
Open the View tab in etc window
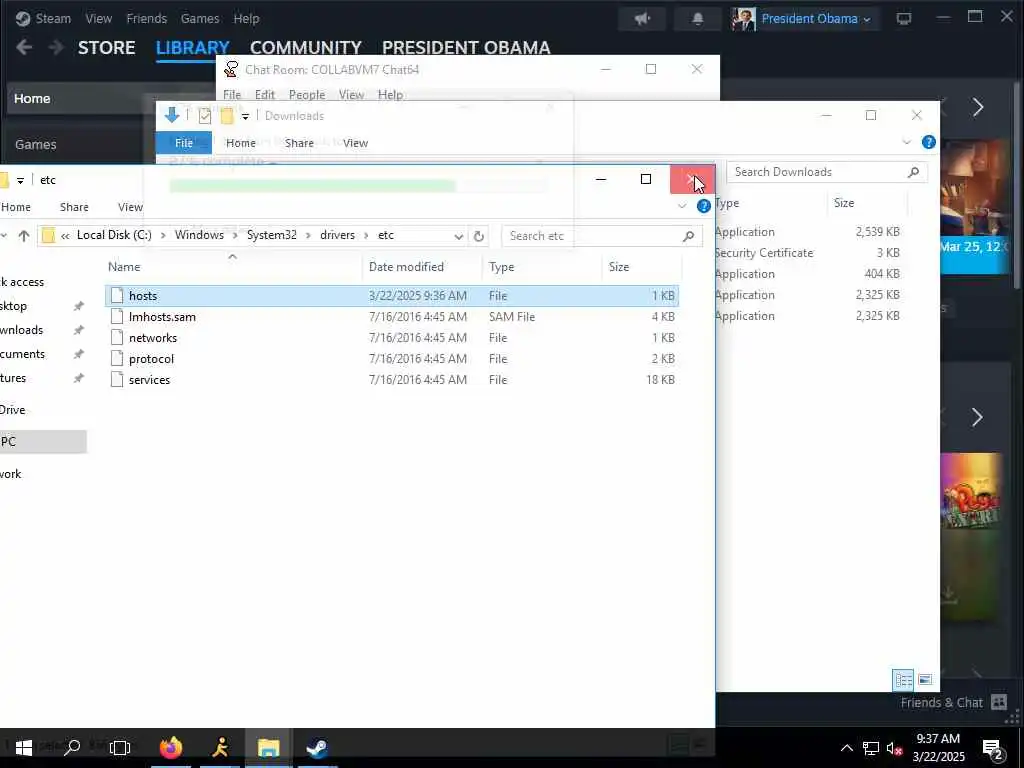(130, 207)
